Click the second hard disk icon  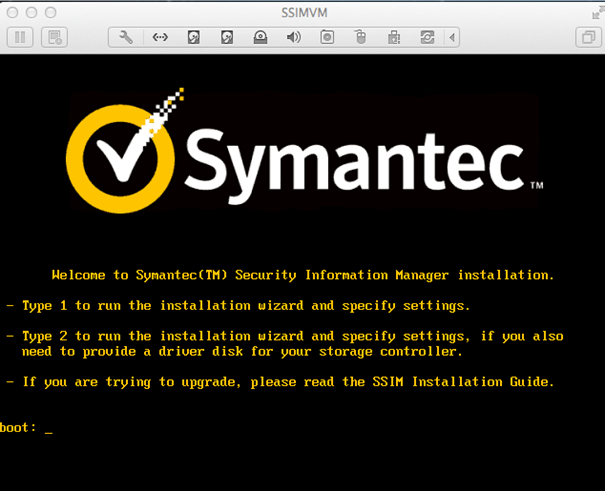pos(227,37)
